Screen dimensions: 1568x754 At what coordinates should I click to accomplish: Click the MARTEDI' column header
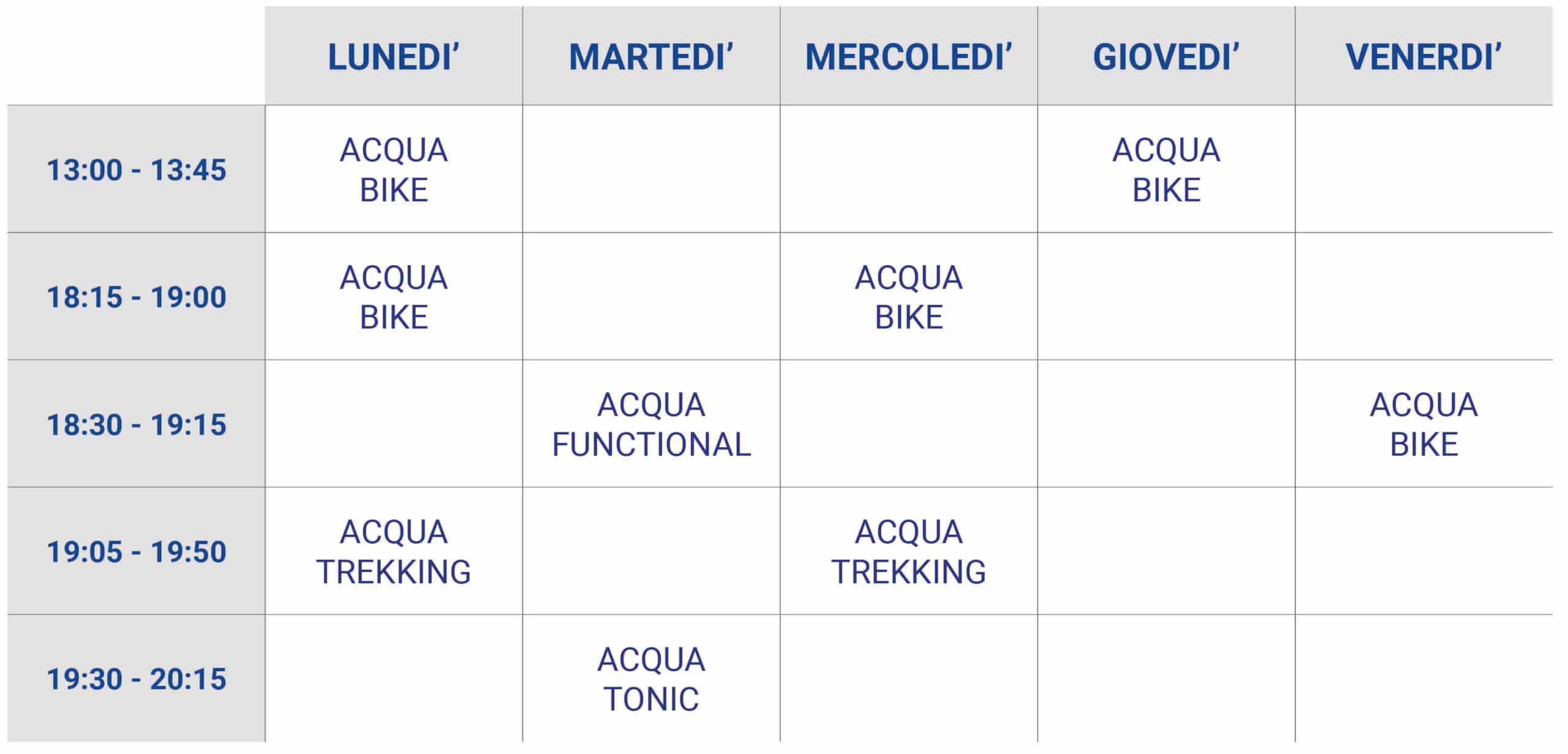point(651,56)
